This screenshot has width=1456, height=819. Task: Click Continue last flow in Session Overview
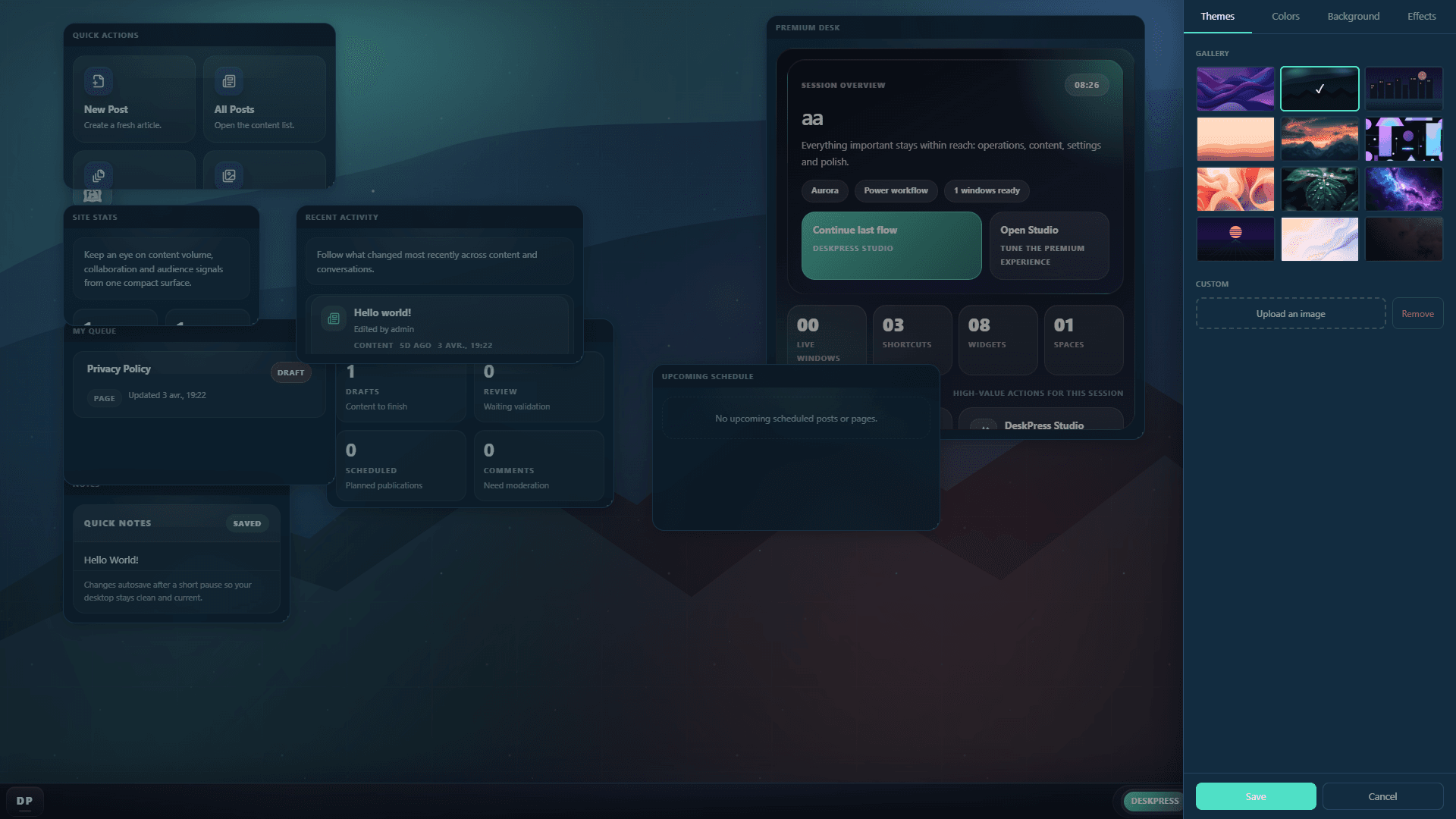click(x=891, y=245)
